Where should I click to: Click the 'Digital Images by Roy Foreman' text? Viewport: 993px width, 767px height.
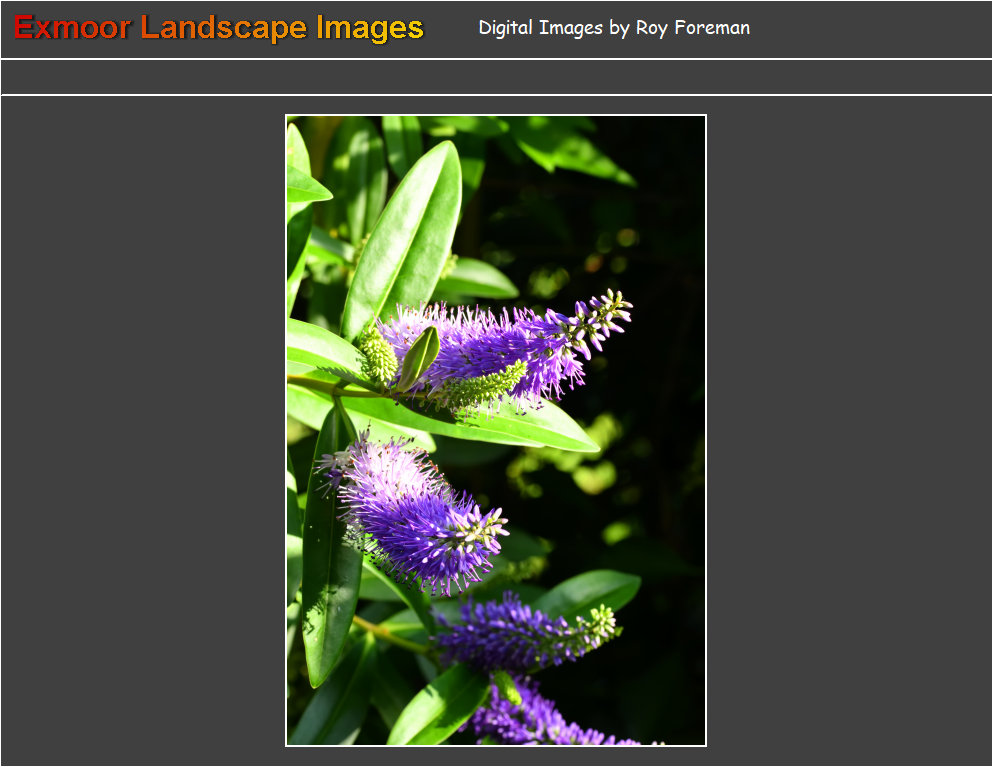(x=613, y=28)
